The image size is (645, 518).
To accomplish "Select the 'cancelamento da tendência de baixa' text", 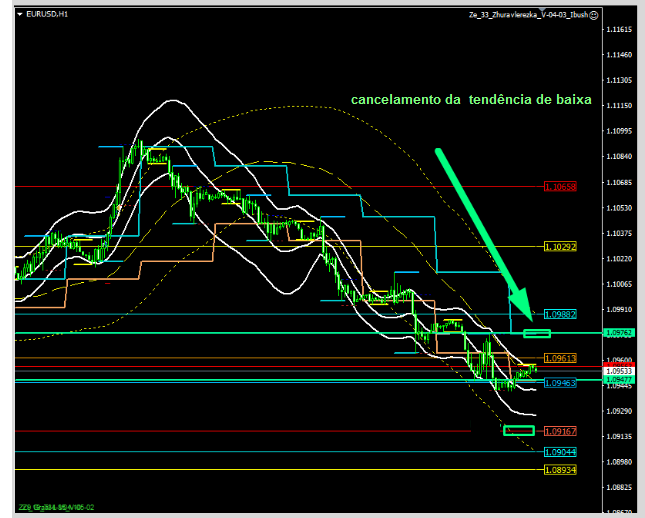I will point(470,100).
